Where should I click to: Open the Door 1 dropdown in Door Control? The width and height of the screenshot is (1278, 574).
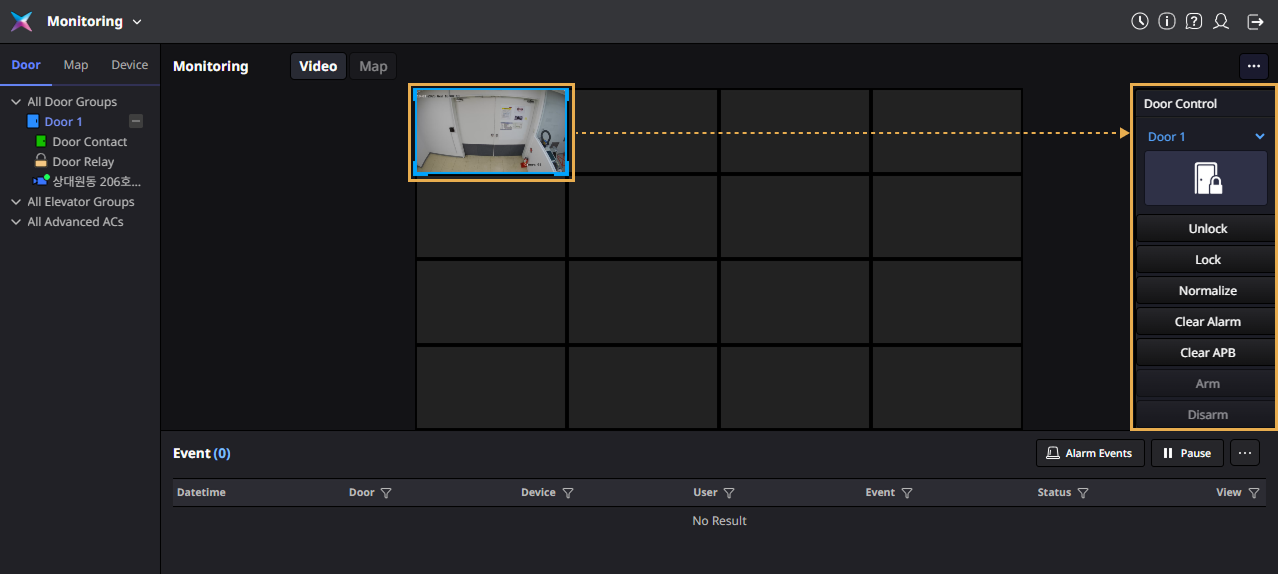1259,137
